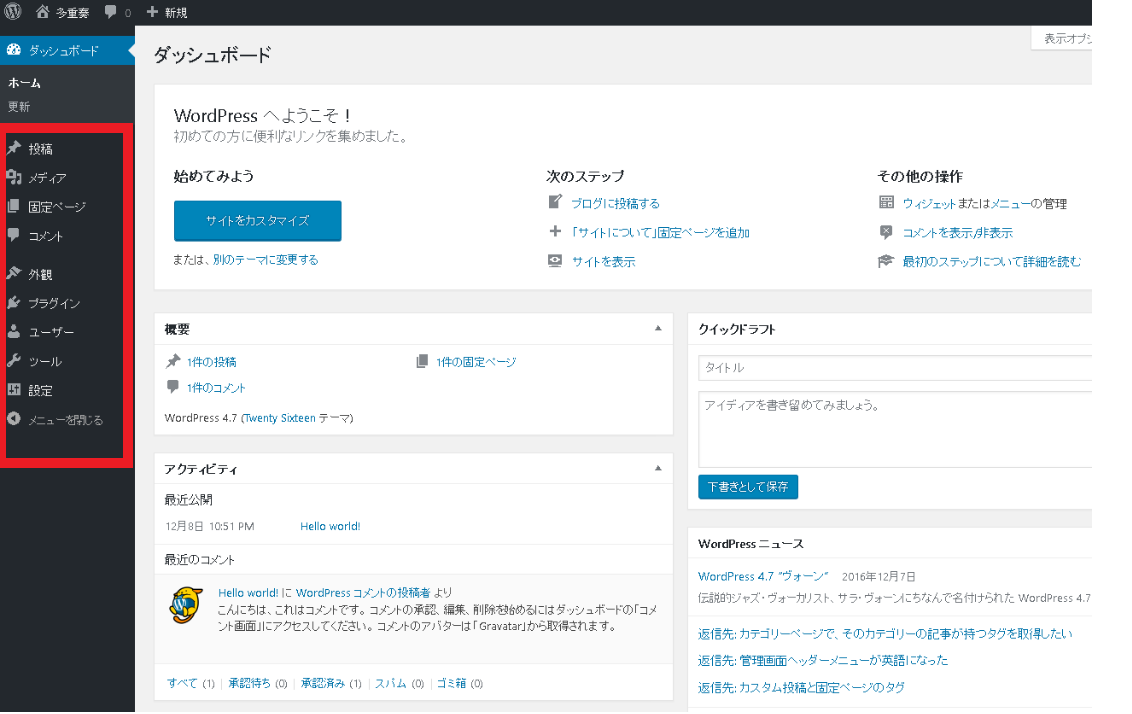This screenshot has width=1132, height=714.
Task: Click the comment toggle icon under その他の操作
Action: pyautogui.click(x=886, y=232)
